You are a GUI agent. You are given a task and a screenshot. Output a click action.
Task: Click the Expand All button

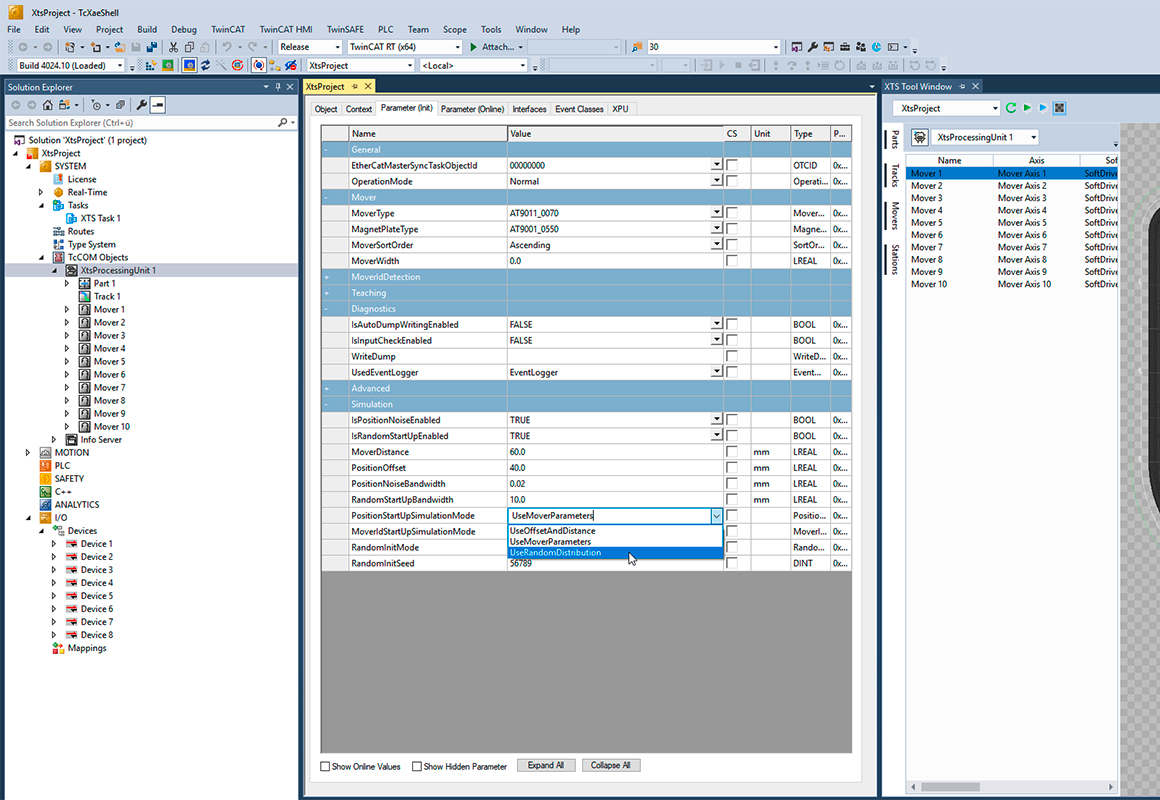click(546, 765)
